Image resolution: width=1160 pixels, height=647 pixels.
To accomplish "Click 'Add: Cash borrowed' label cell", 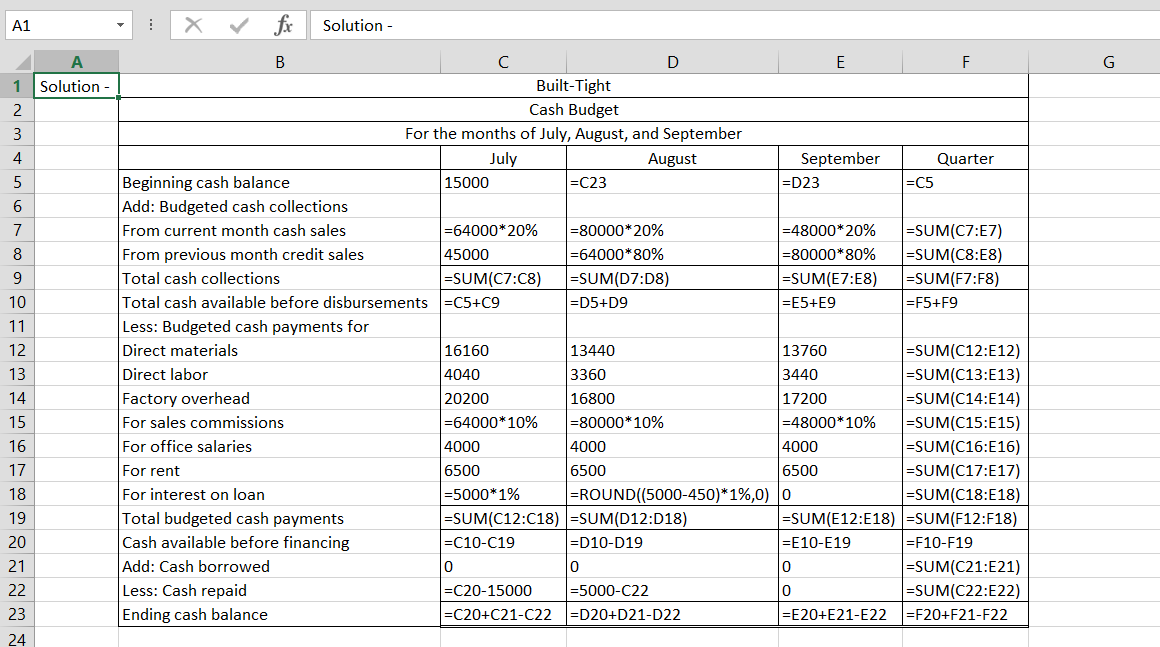I will pos(280,566).
